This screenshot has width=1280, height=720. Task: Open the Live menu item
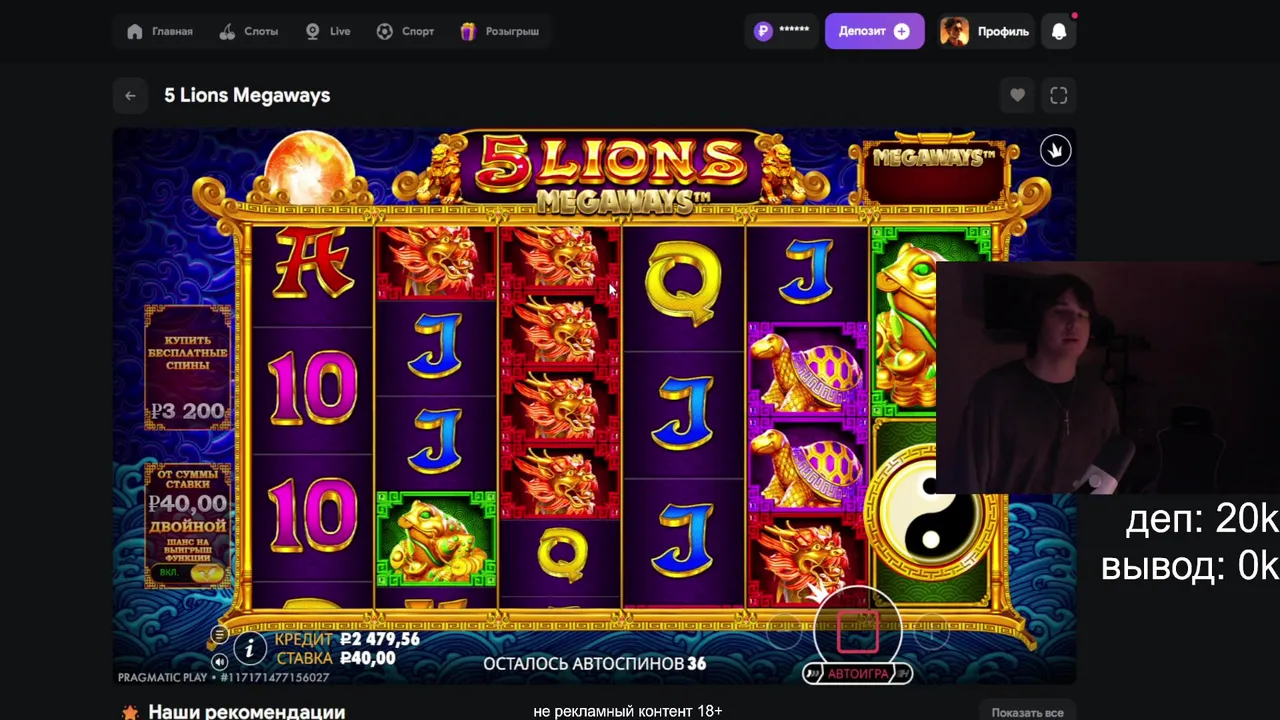[x=328, y=31]
